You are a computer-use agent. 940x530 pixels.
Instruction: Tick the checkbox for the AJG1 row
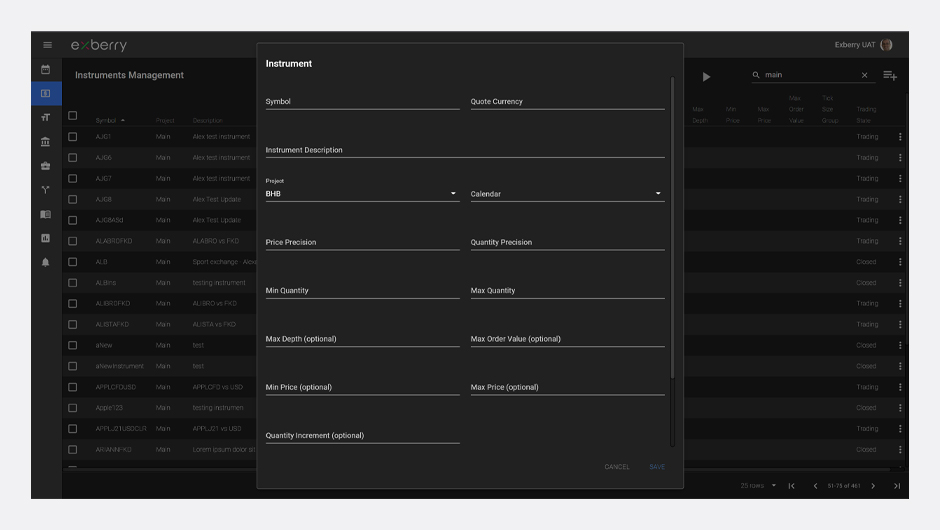72,137
